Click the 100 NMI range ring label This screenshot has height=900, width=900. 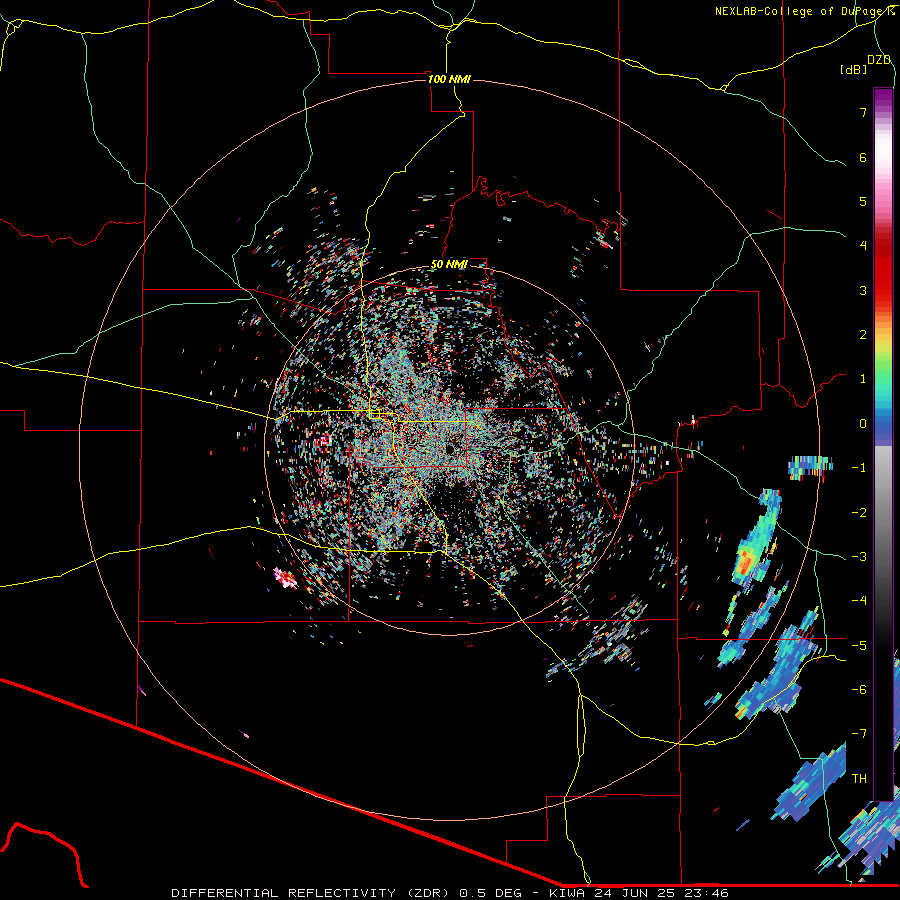pos(449,79)
